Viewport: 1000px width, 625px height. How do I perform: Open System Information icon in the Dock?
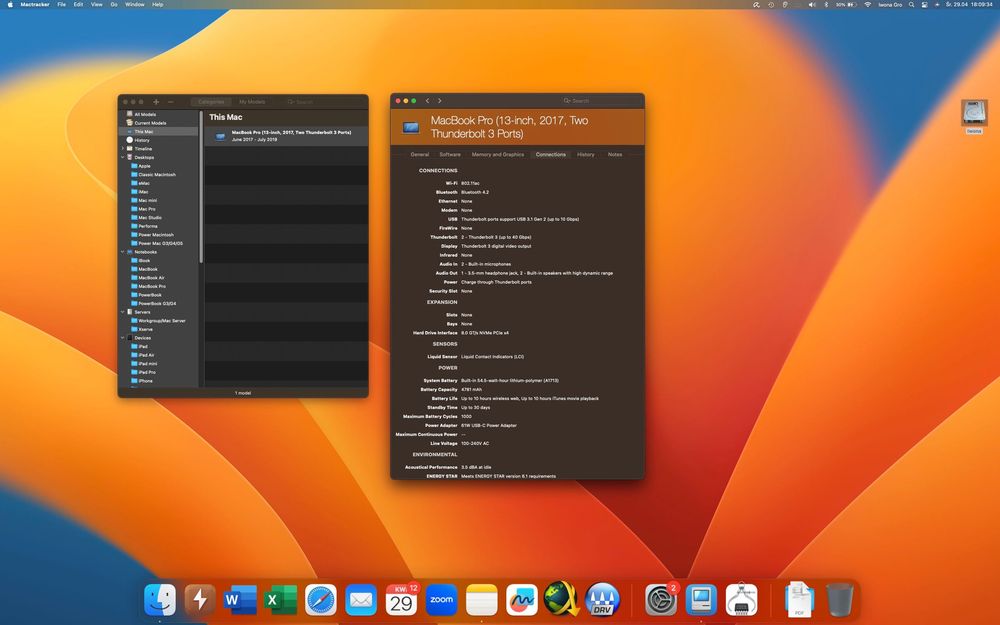[741, 599]
